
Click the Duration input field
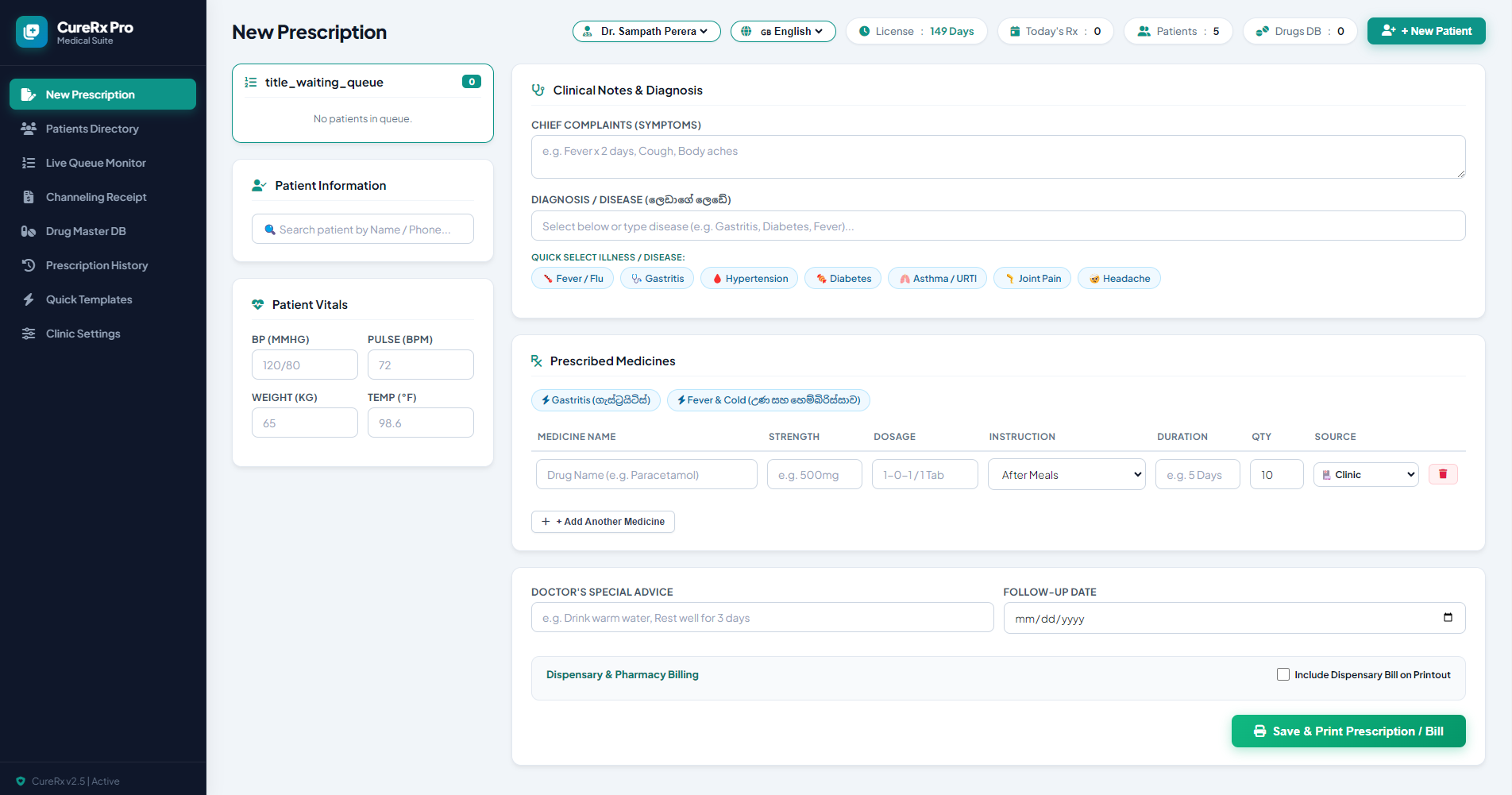(x=1198, y=474)
